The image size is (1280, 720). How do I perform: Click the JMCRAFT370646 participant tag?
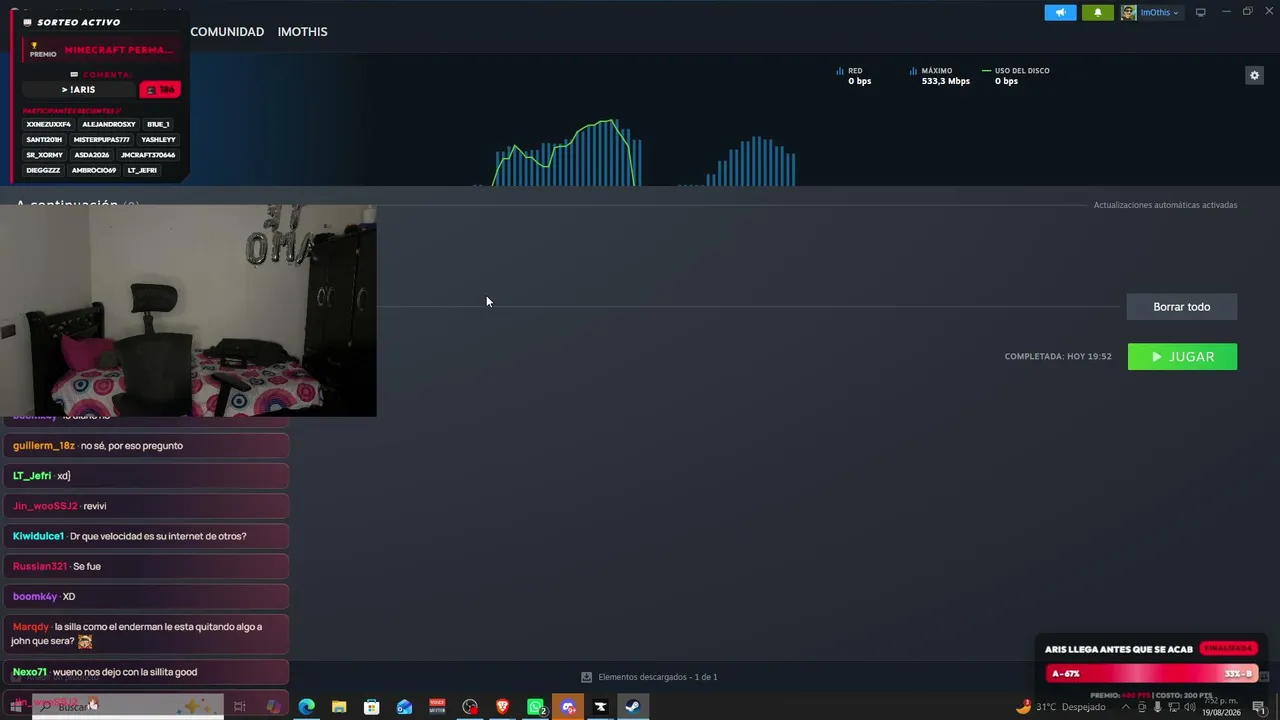tap(148, 155)
